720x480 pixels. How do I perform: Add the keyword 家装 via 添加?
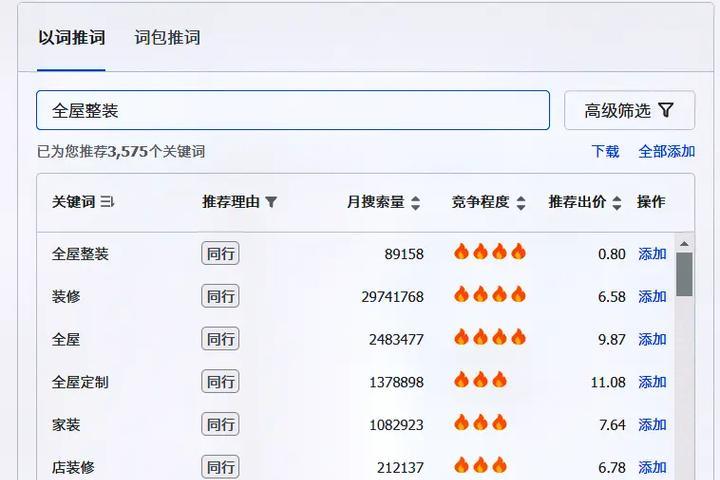(652, 424)
